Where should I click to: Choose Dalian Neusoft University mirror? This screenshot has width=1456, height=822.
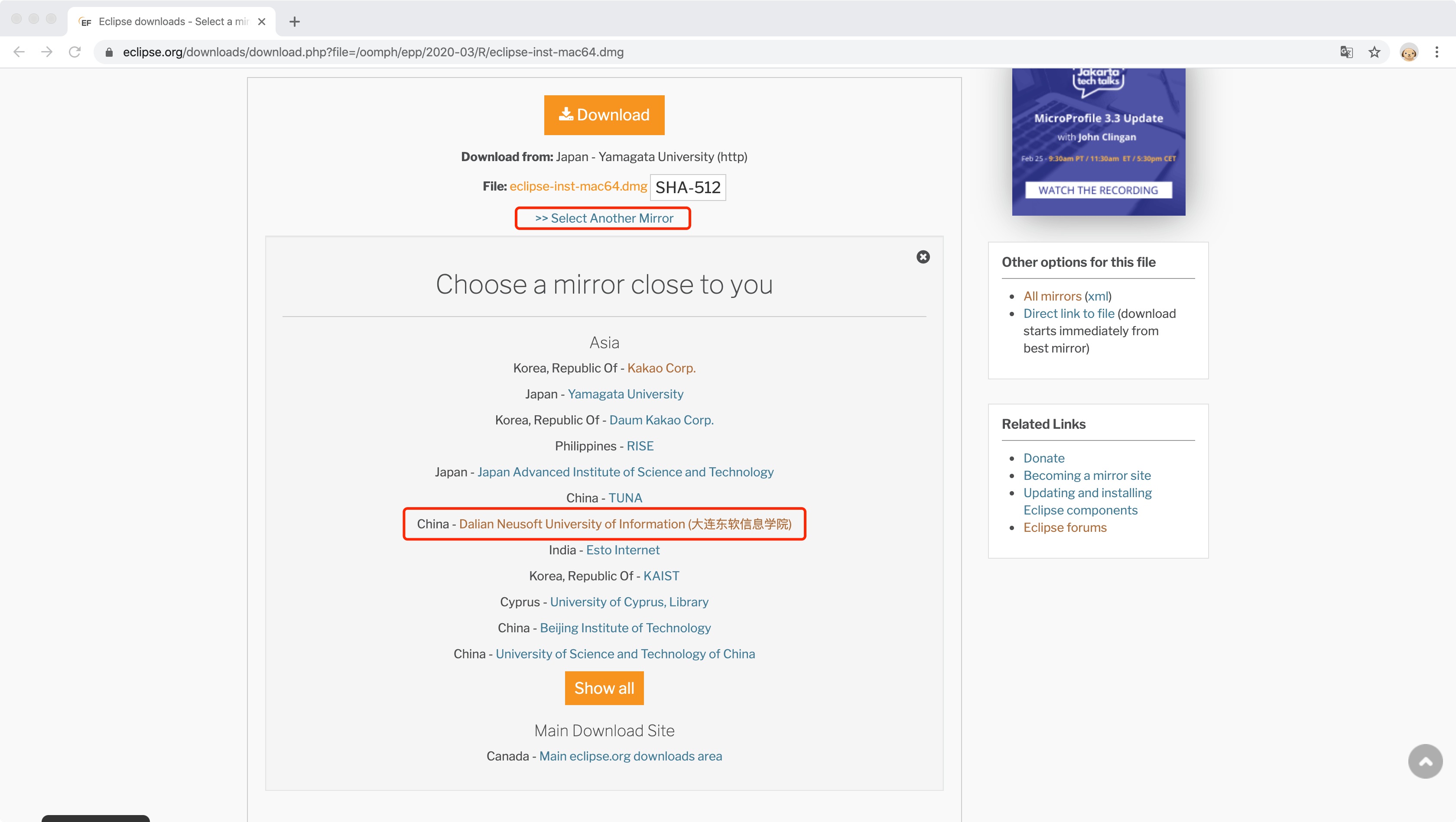[625, 524]
